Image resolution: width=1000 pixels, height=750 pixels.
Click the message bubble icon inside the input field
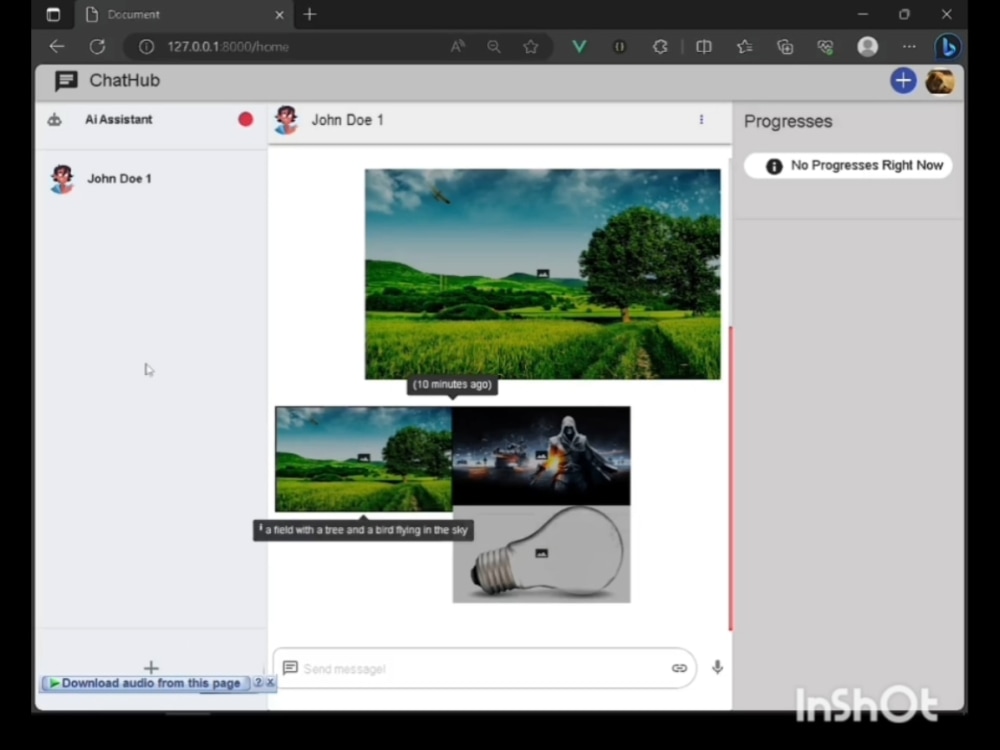tap(290, 668)
